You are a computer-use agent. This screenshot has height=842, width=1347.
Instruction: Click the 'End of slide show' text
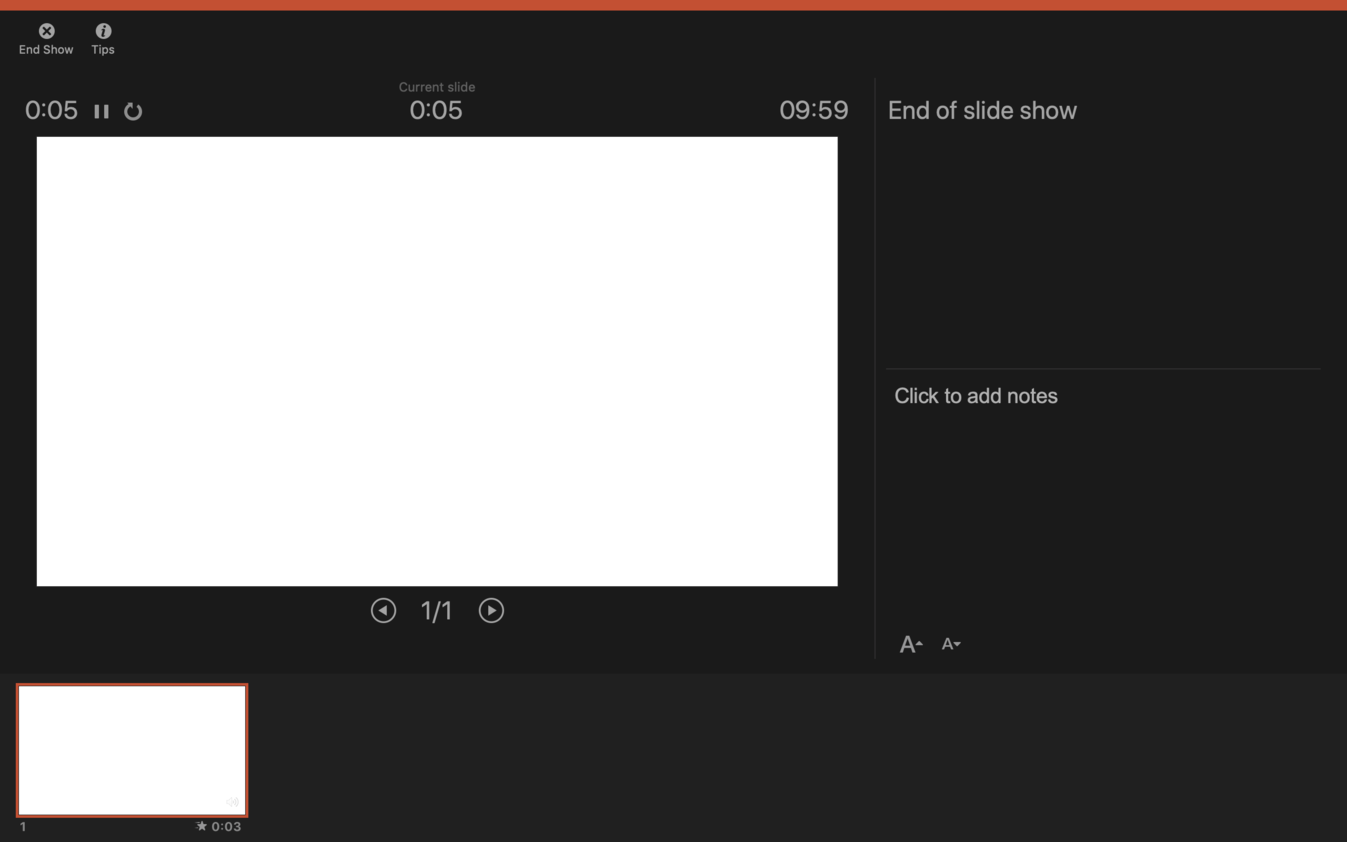point(982,111)
